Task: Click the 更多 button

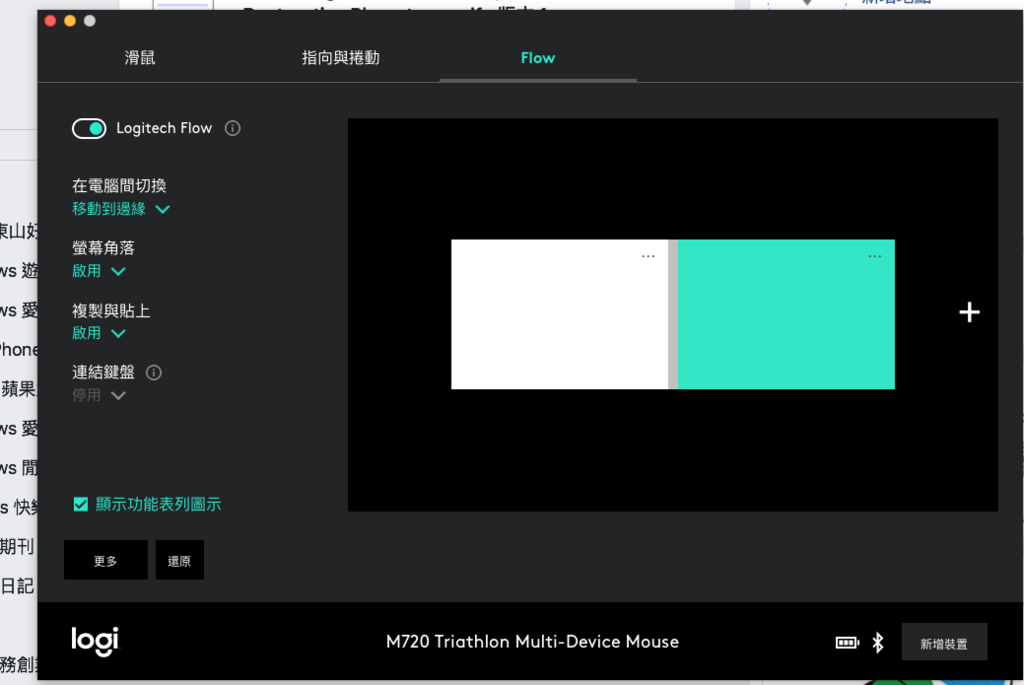Action: (106, 560)
